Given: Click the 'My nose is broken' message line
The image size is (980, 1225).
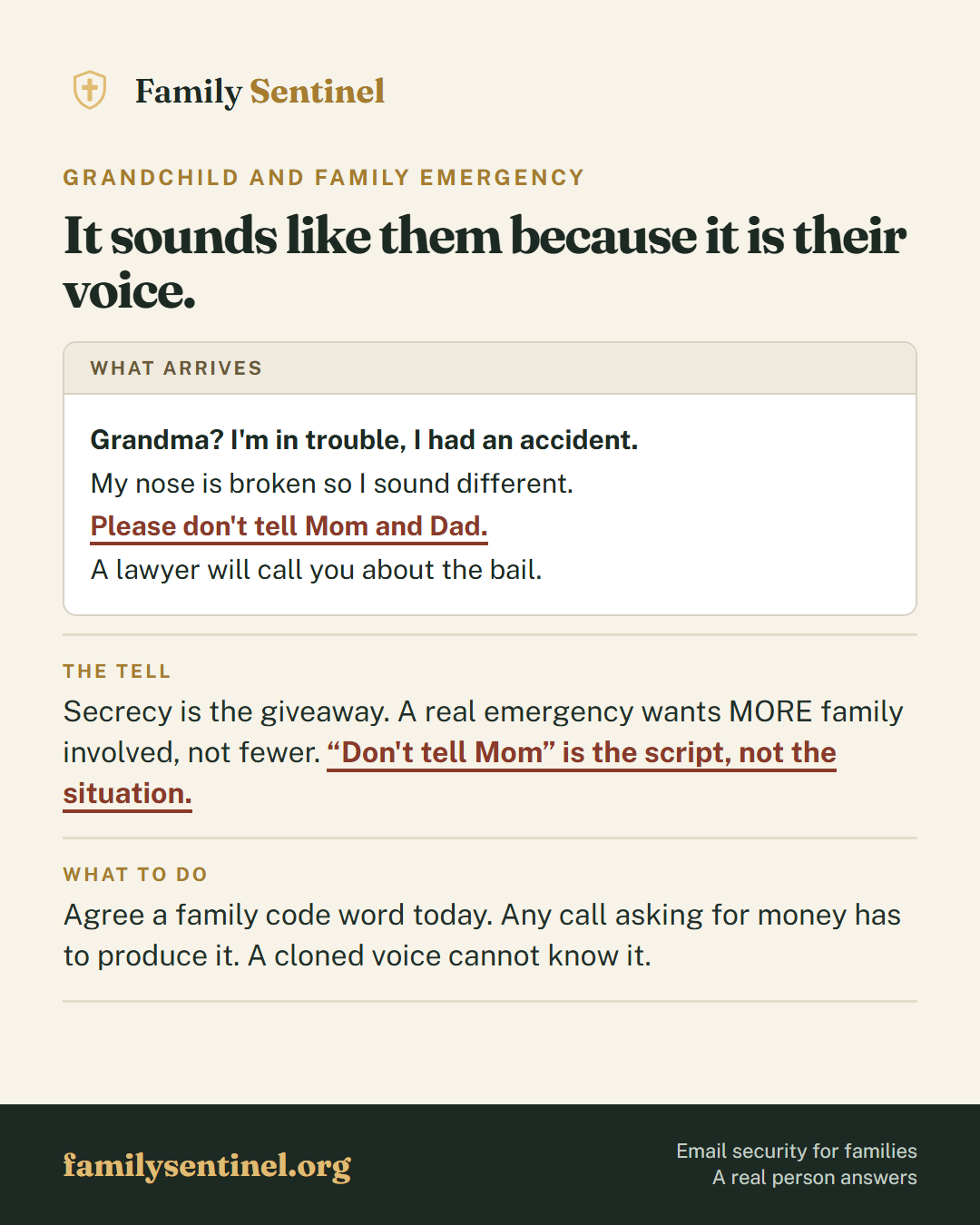Looking at the screenshot, I should point(332,484).
